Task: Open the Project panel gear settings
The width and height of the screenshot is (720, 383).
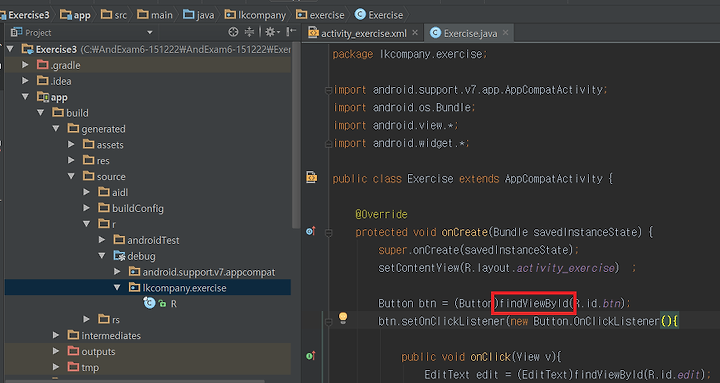Action: point(271,32)
